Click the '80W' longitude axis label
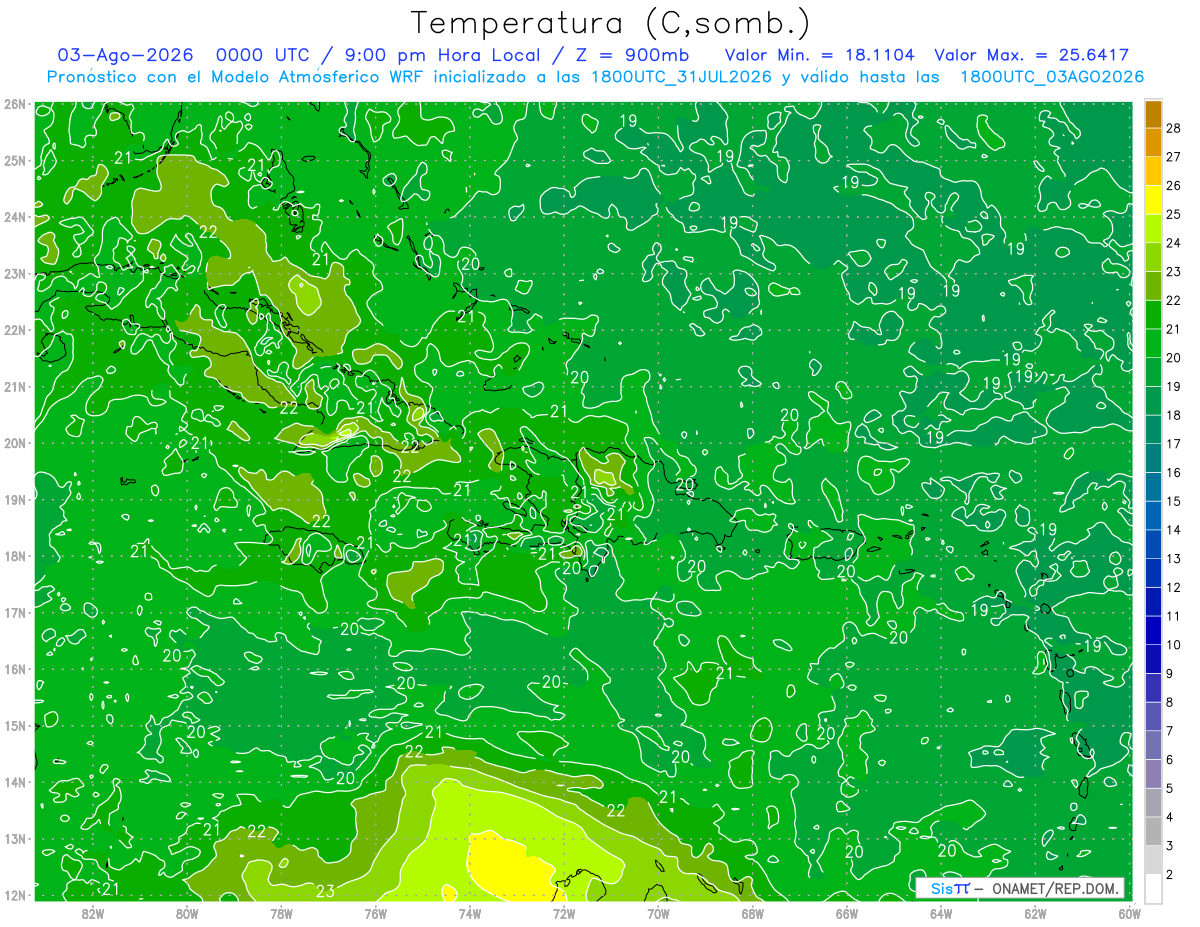 [186, 913]
